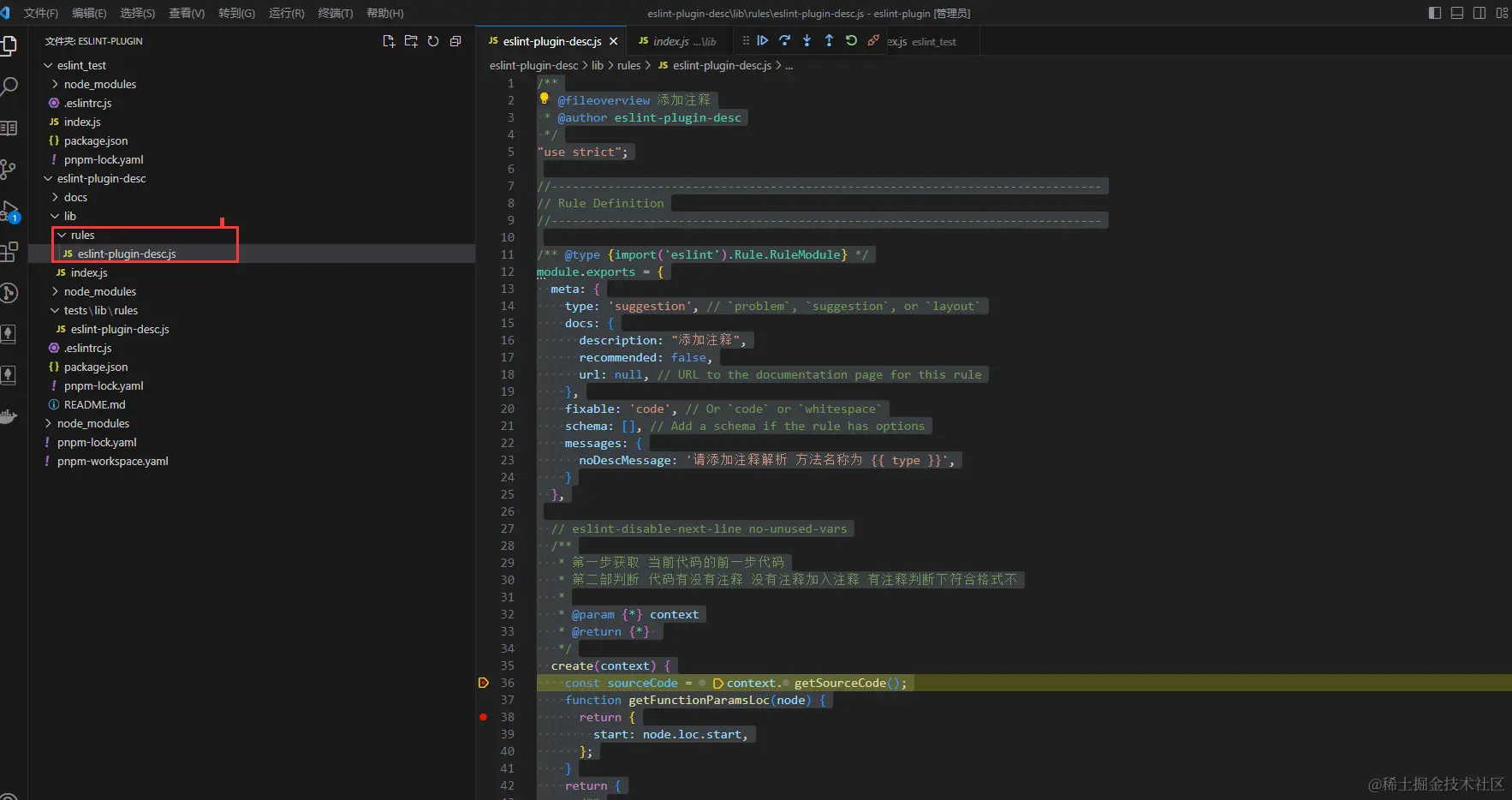Open the 查看(V) menu

pos(187,13)
